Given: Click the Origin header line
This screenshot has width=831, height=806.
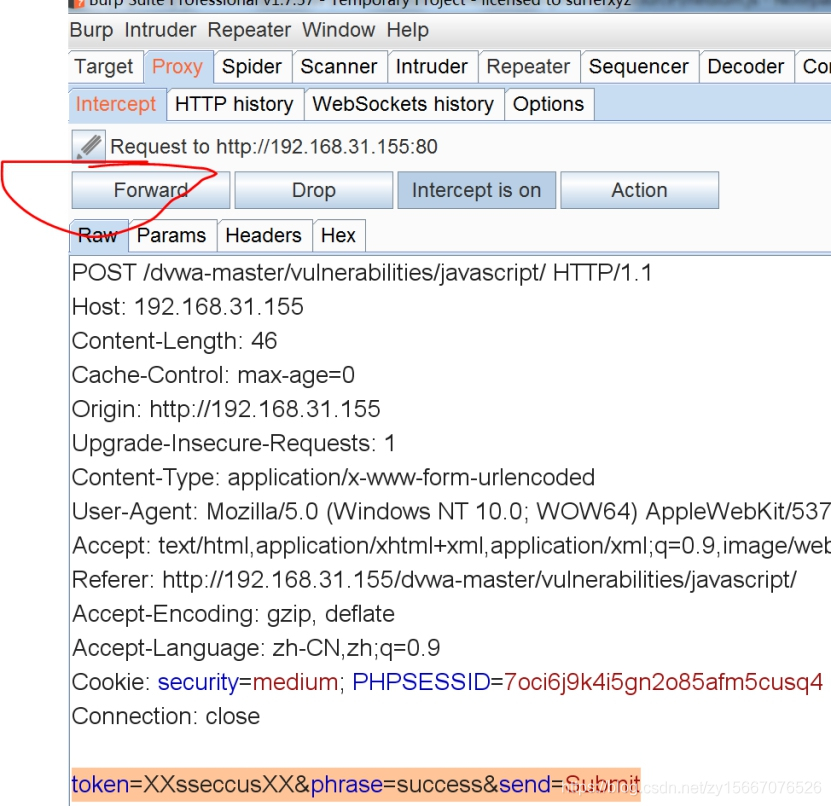Looking at the screenshot, I should tap(226, 409).
